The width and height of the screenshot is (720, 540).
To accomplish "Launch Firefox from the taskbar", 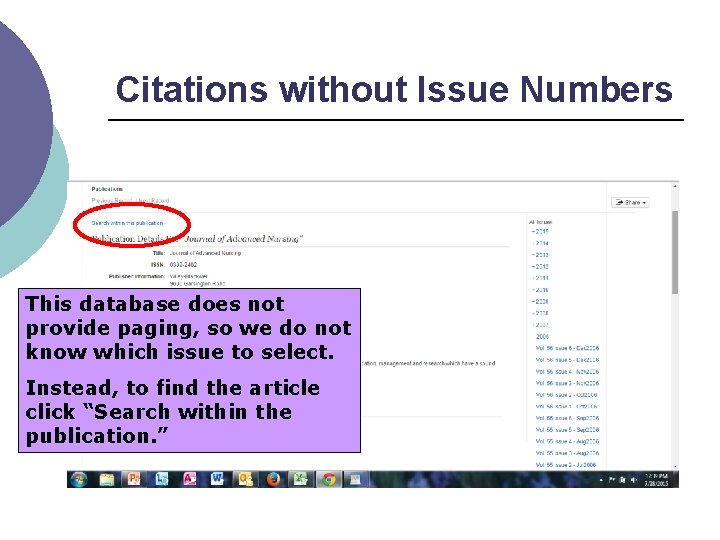I will 273,479.
